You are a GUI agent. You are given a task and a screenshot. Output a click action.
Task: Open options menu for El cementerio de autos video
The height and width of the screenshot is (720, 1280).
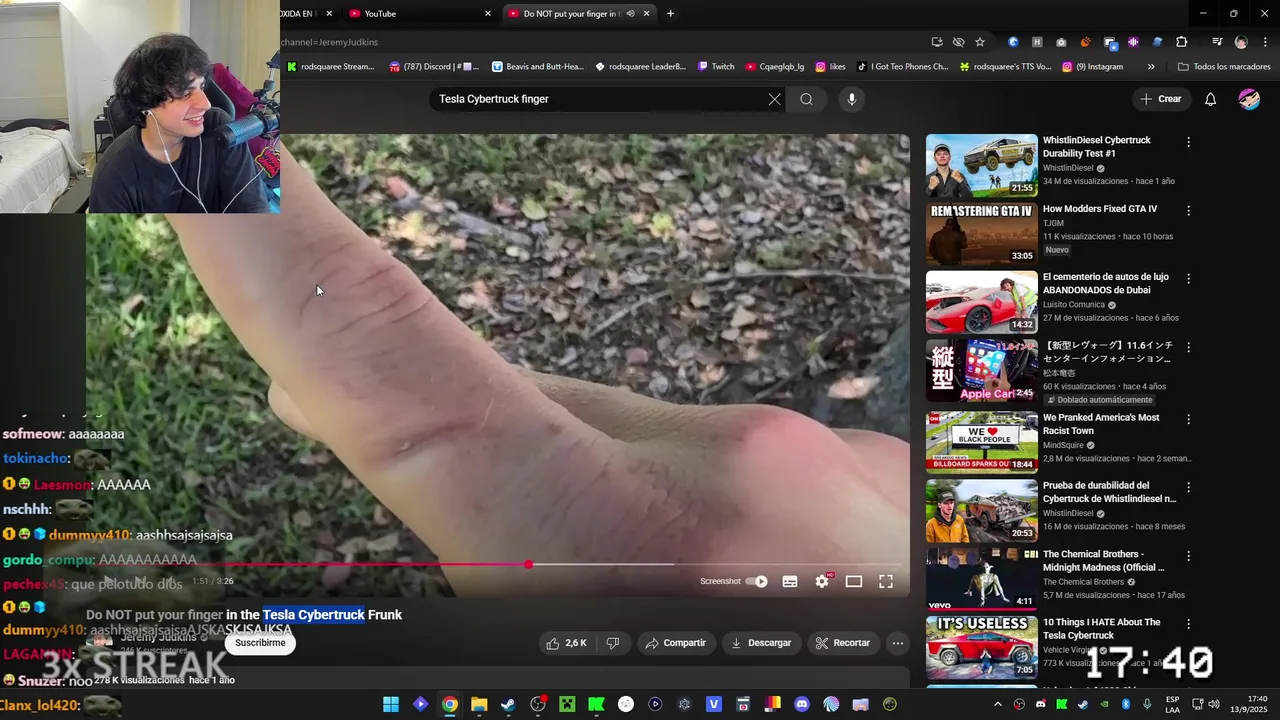coord(1188,278)
